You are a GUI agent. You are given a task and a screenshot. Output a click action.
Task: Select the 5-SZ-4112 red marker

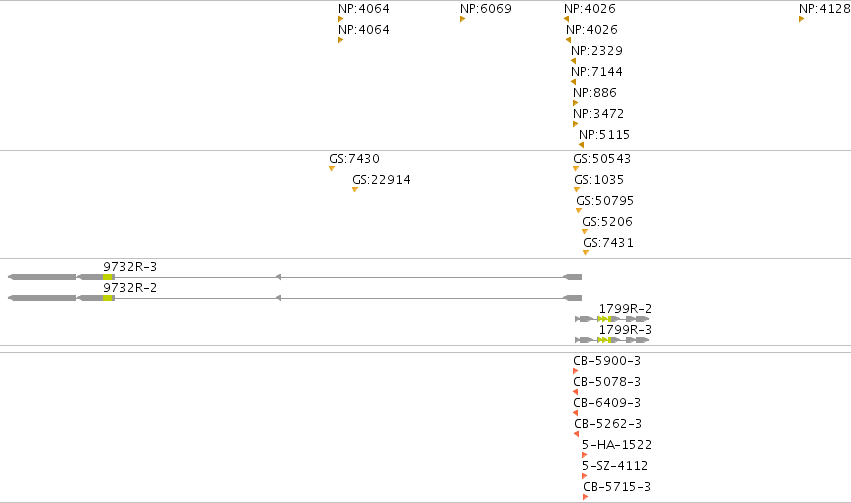click(x=585, y=476)
